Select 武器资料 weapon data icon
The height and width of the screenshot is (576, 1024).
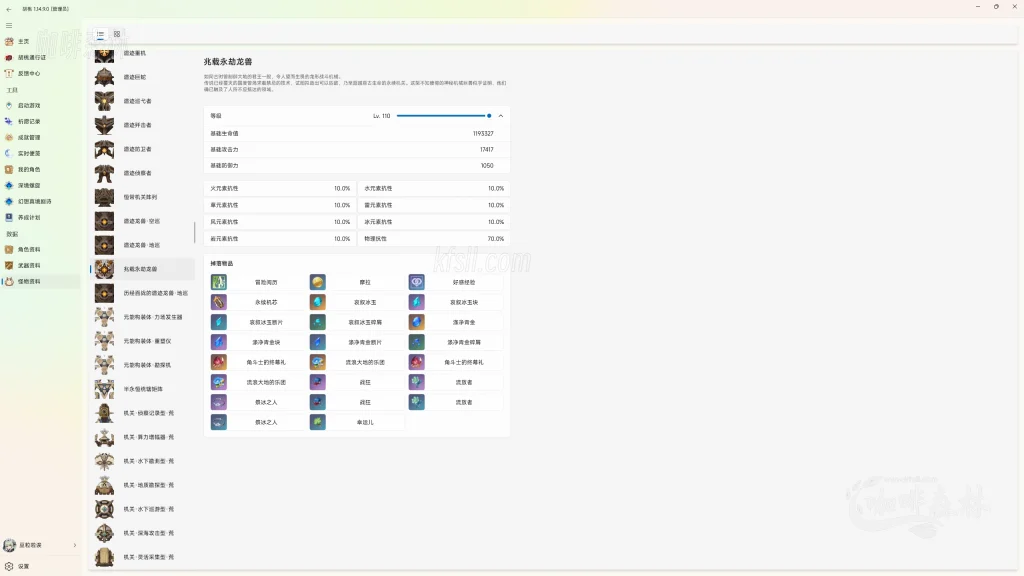[x=9, y=265]
